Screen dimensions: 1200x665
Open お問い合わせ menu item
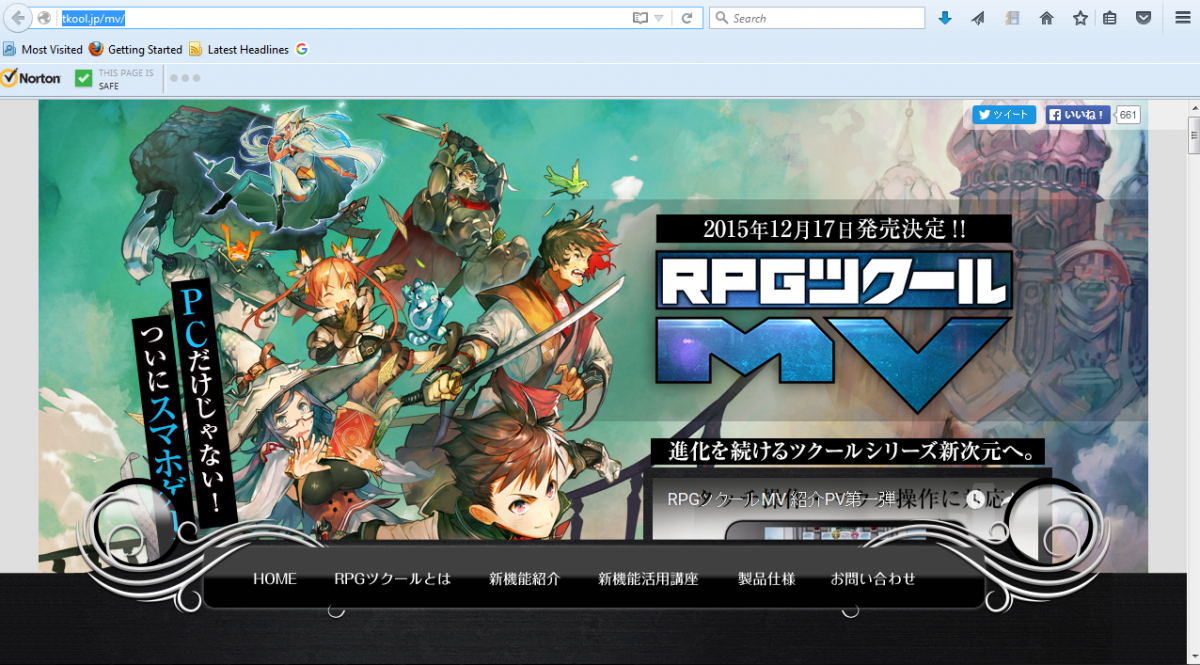pos(873,579)
